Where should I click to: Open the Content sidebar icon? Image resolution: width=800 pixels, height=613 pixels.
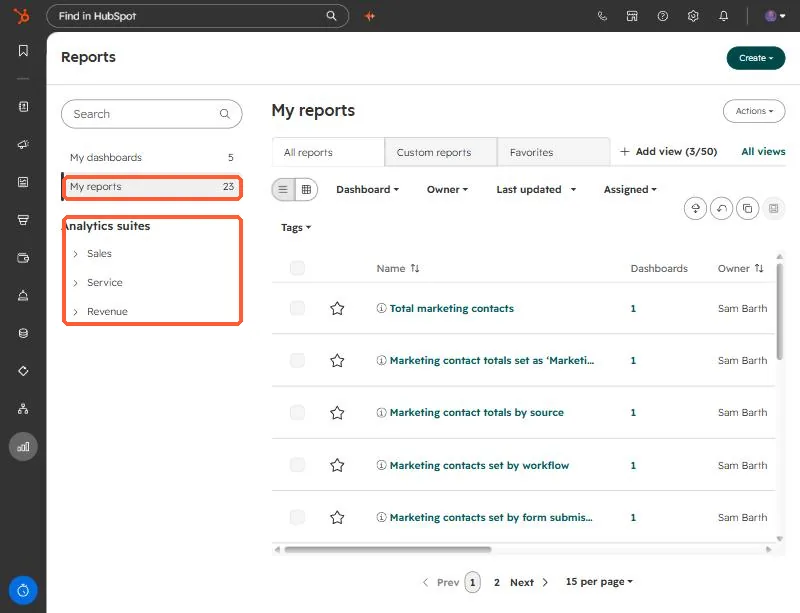coord(23,182)
